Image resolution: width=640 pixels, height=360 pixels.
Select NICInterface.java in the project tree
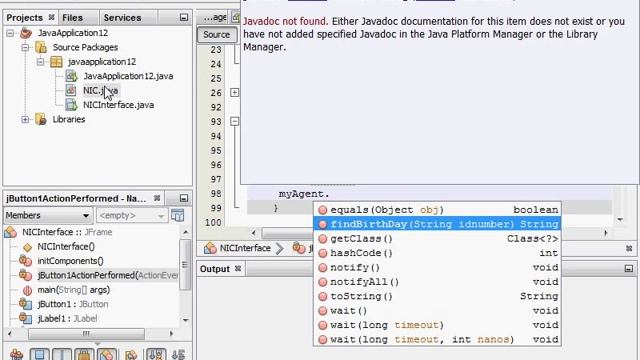[x=118, y=105]
